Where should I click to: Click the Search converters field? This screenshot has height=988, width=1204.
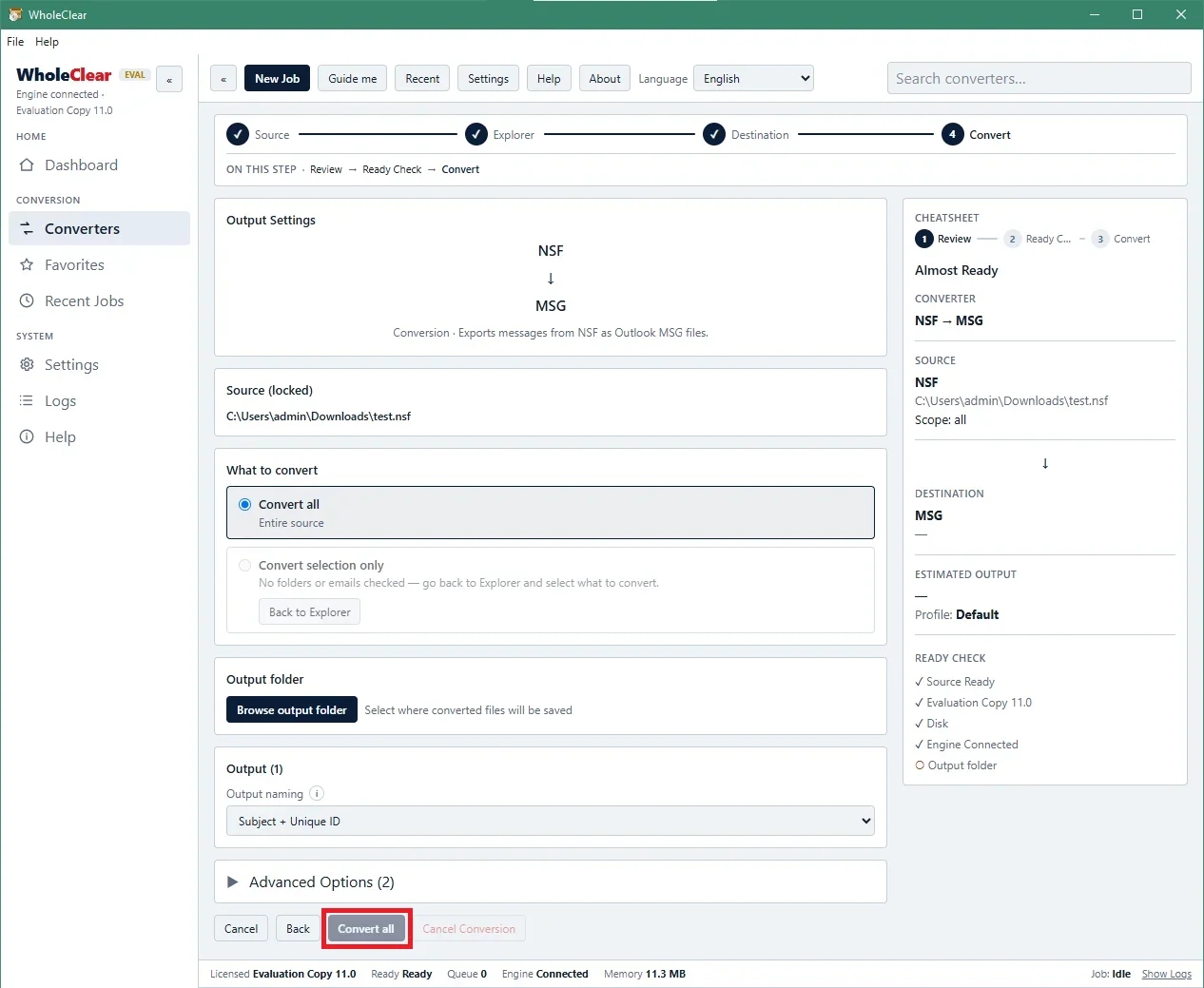(x=1039, y=79)
